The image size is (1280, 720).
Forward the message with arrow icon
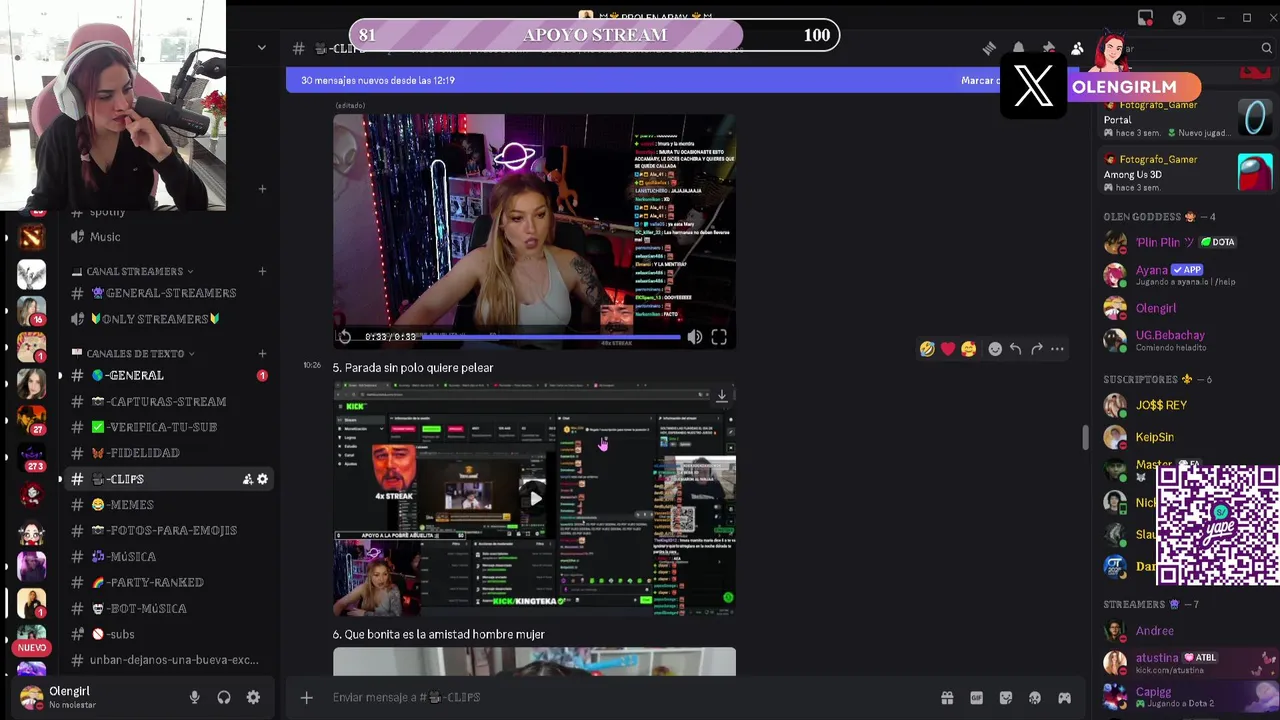[1036, 349]
